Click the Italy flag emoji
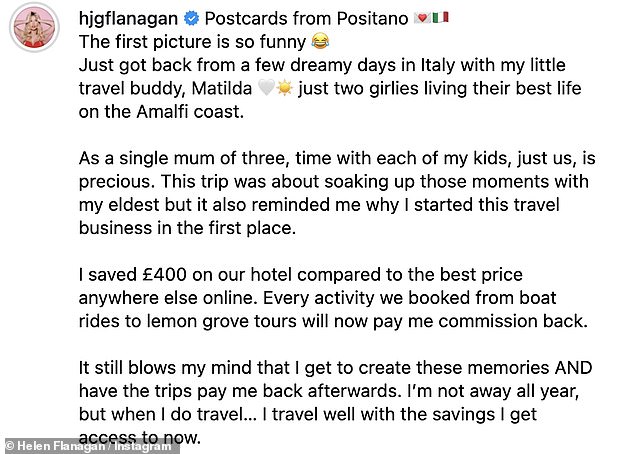Image resolution: width=634 pixels, height=454 pixels. (x=441, y=18)
